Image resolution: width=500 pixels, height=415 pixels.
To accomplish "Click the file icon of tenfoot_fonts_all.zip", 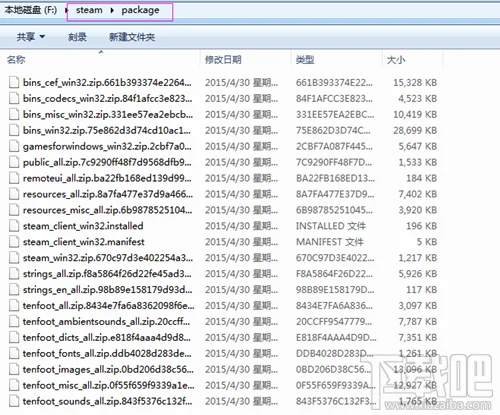I will point(14,353).
